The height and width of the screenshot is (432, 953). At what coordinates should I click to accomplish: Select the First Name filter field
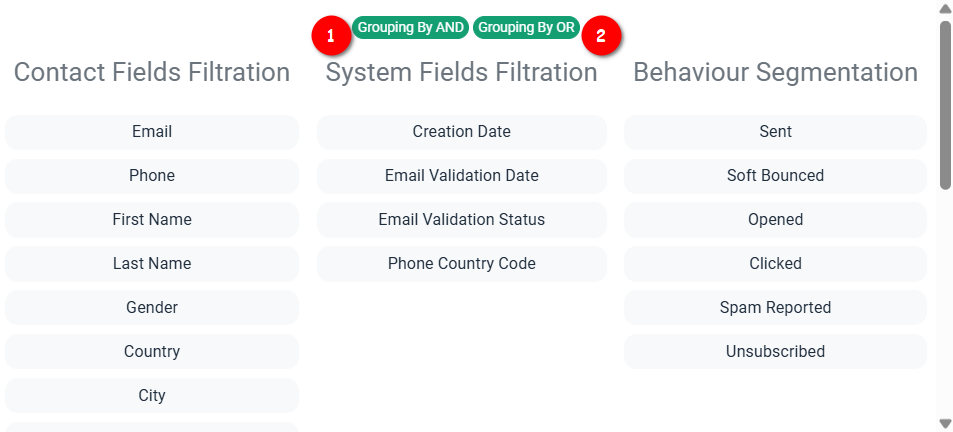(152, 220)
